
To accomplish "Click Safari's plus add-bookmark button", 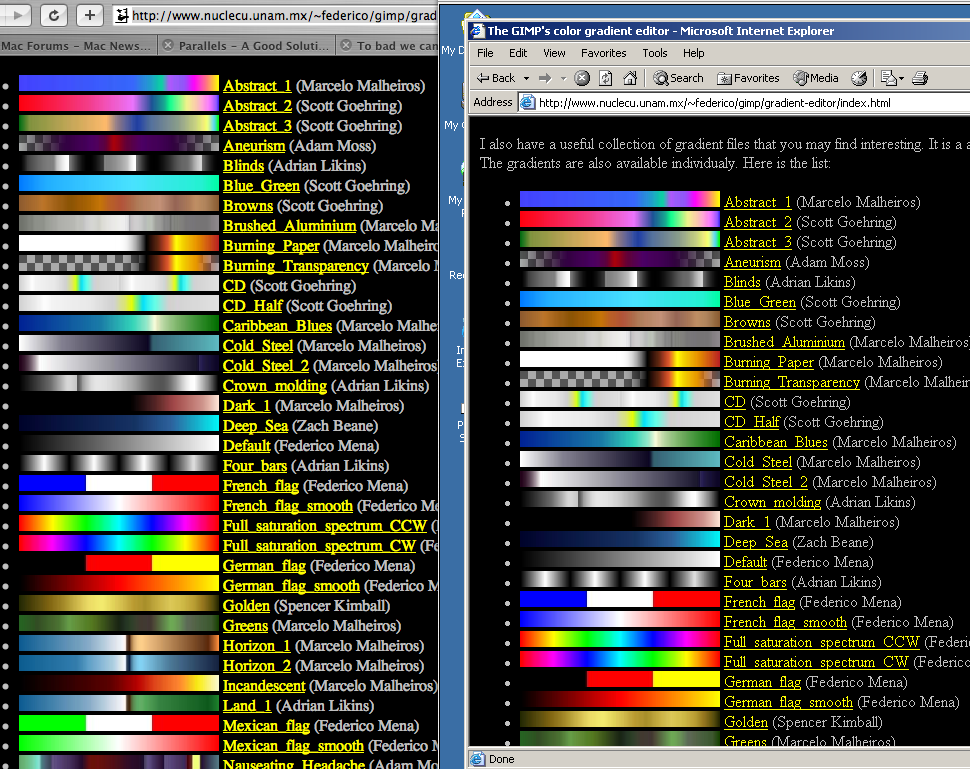I will pos(90,15).
